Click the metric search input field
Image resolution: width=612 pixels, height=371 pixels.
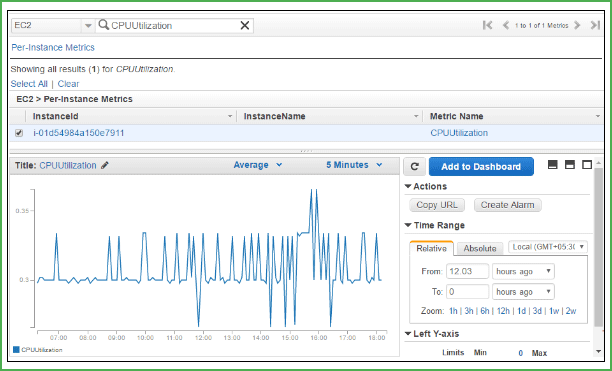174,26
